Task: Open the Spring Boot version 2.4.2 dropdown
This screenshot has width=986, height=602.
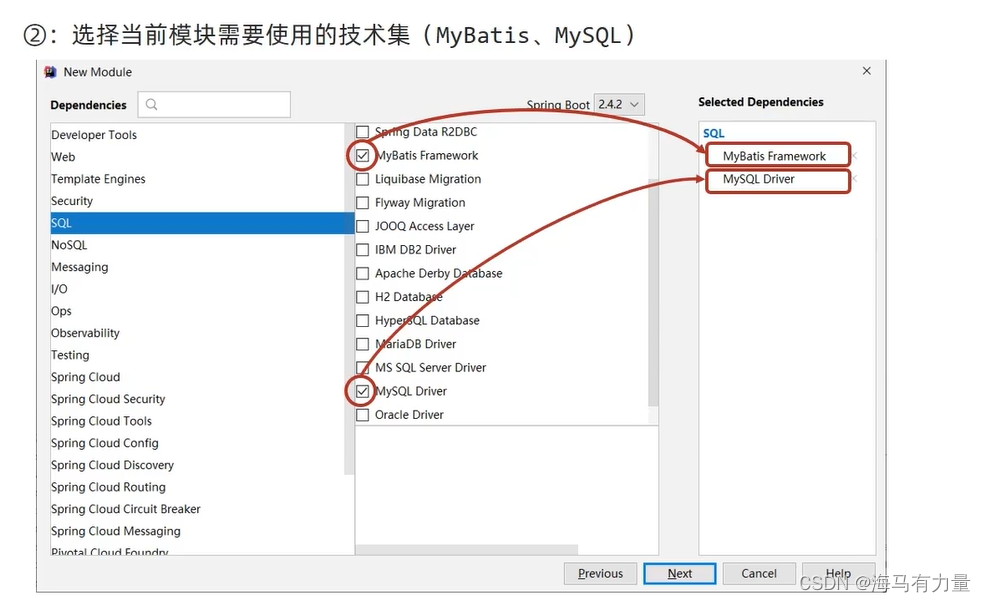Action: point(619,104)
